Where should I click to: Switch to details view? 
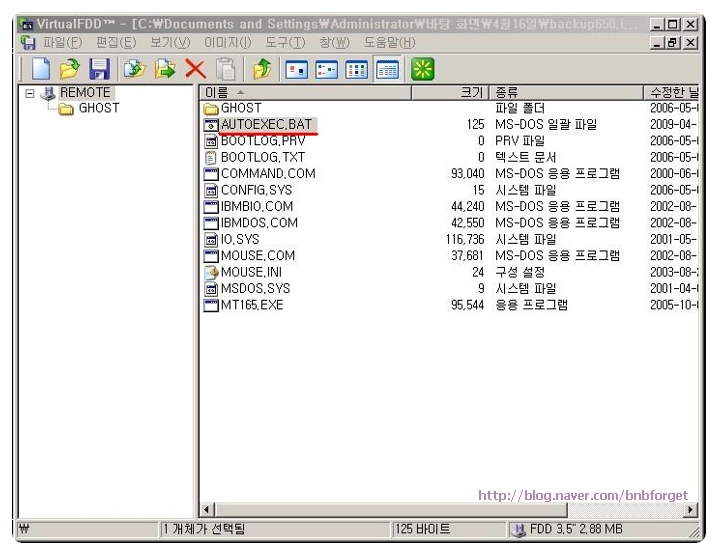pyautogui.click(x=387, y=70)
